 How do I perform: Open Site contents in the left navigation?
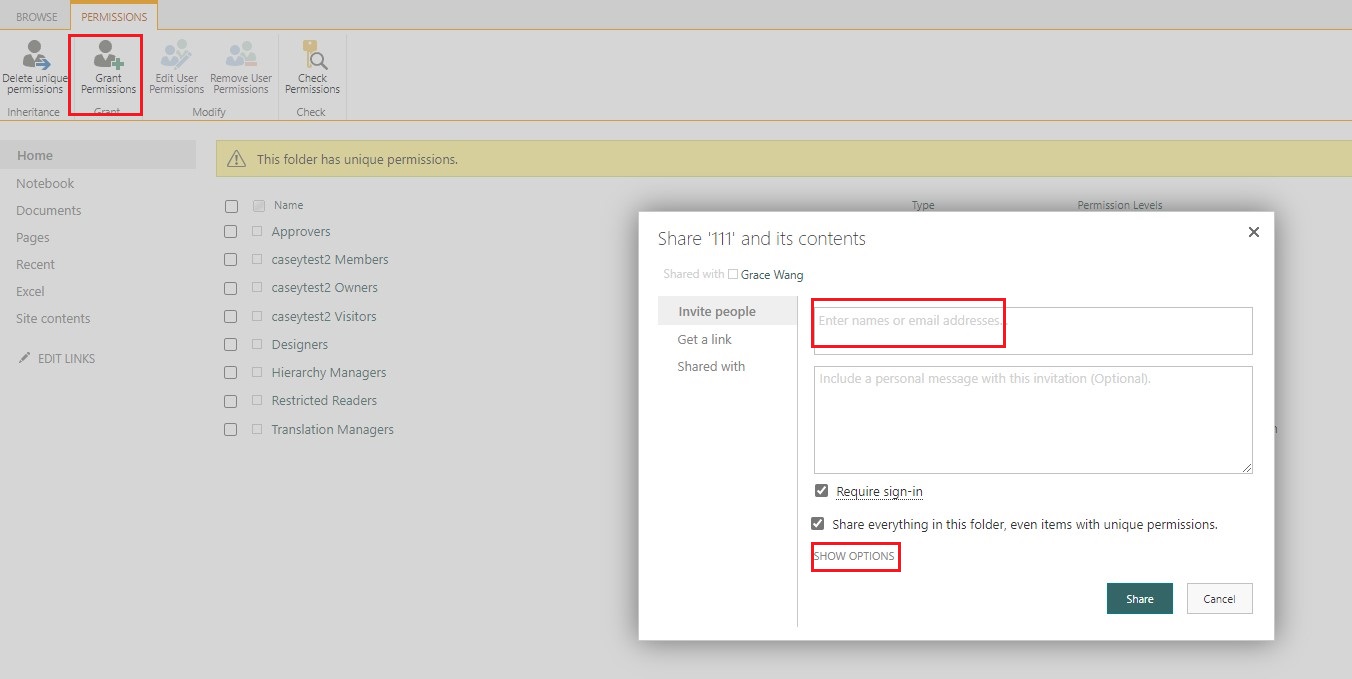tap(53, 318)
